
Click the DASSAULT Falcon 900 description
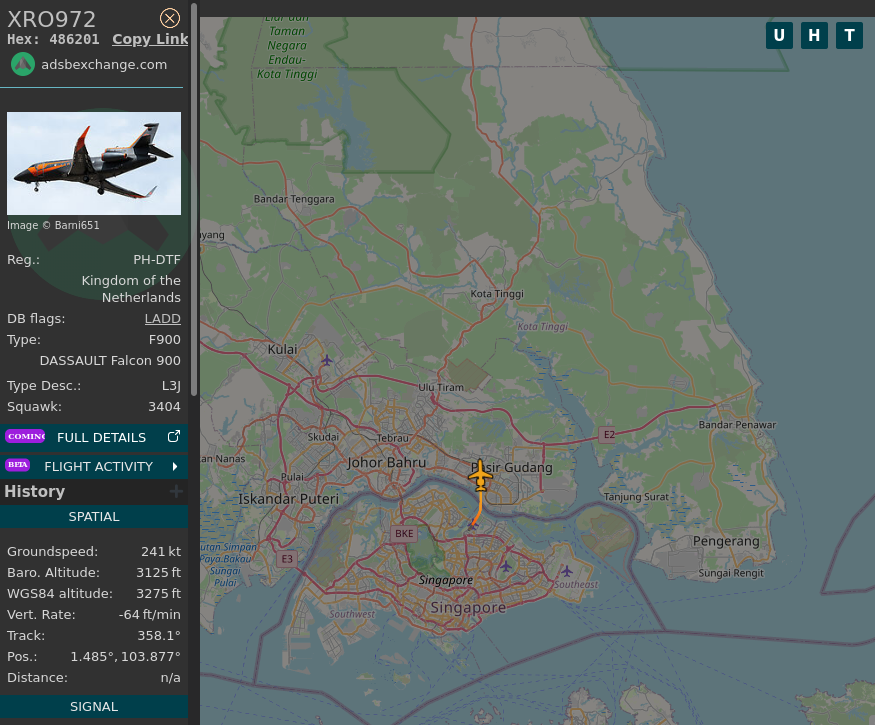[x=110, y=361]
